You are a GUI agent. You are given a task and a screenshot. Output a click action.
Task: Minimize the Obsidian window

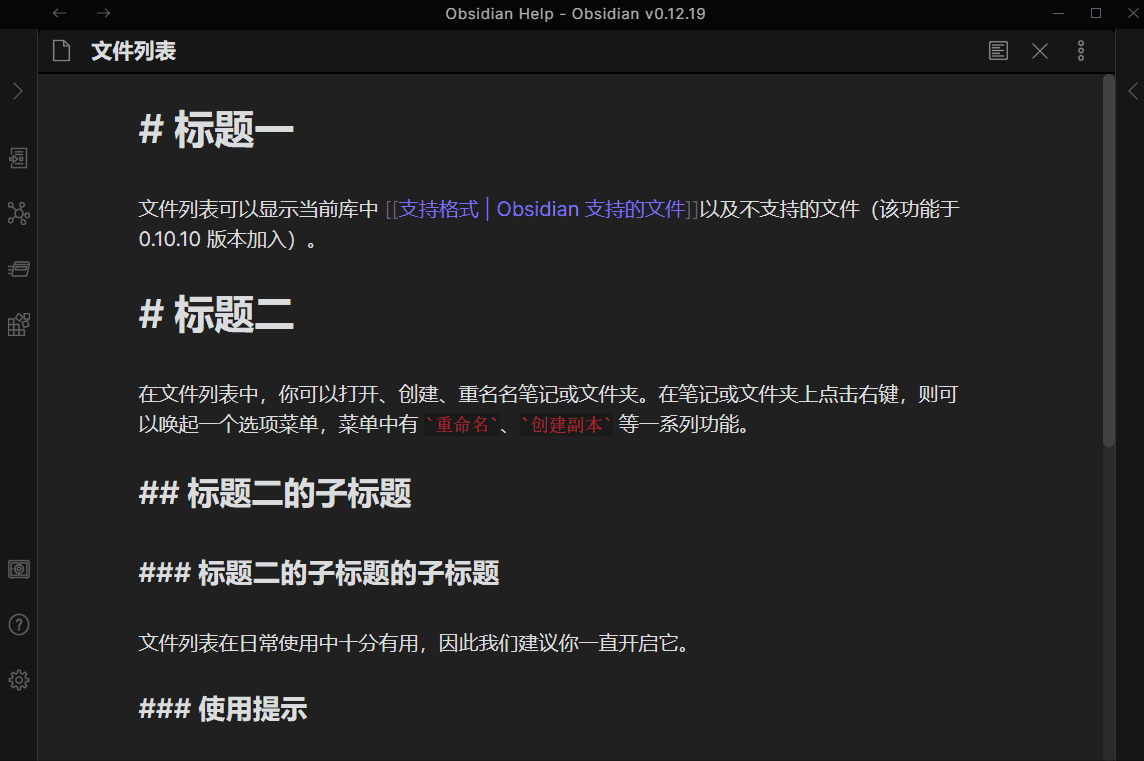1058,13
